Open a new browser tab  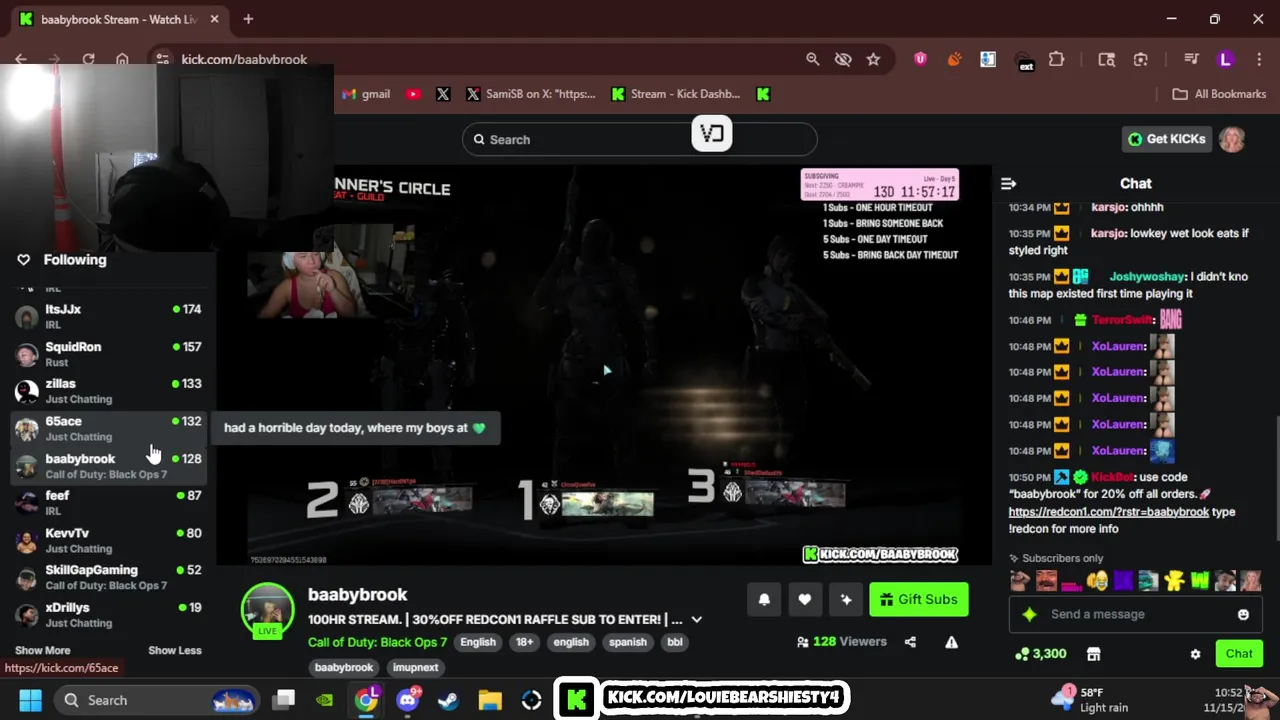coord(248,19)
